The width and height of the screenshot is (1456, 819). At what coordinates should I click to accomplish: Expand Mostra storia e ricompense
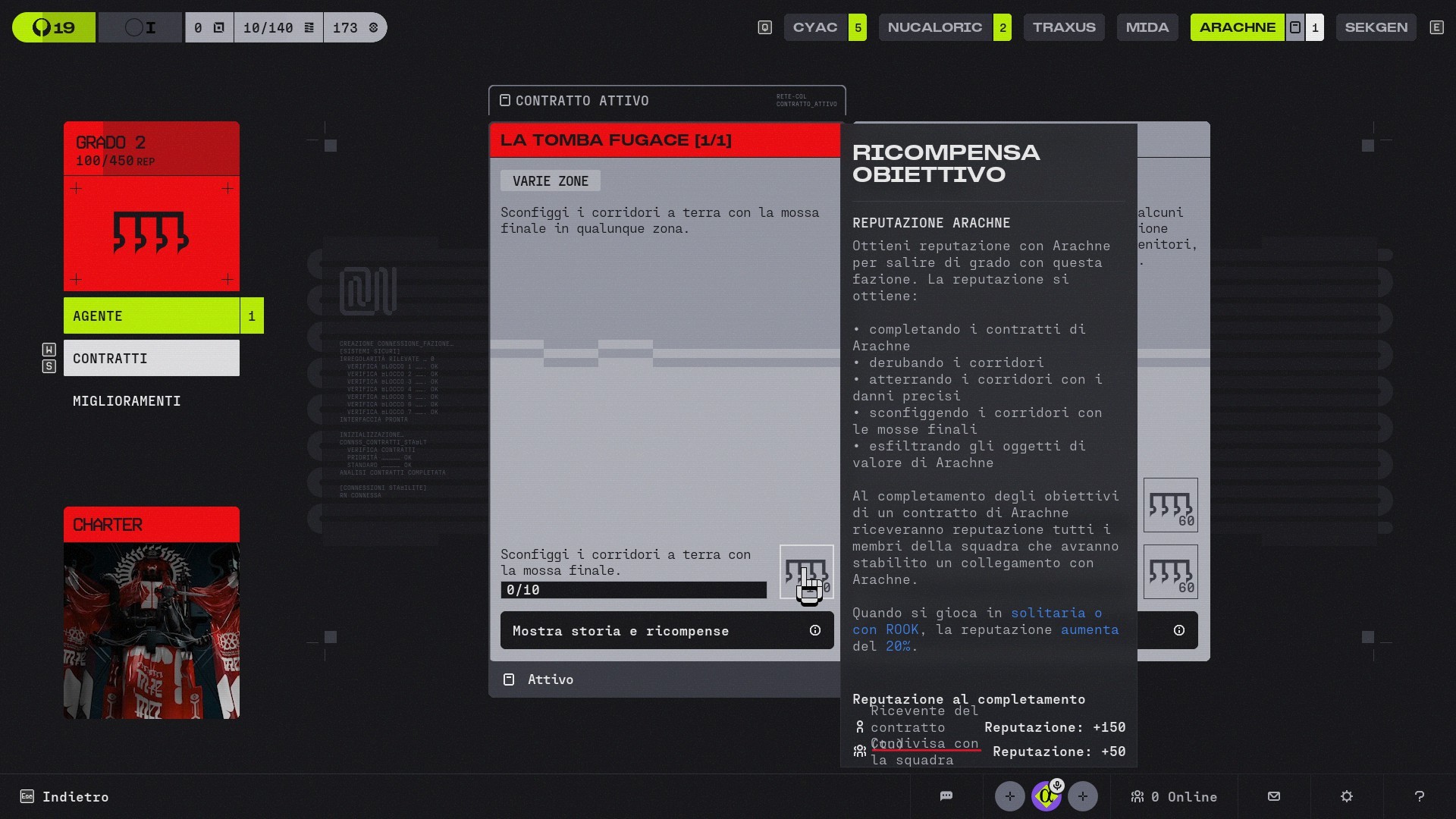coord(620,631)
